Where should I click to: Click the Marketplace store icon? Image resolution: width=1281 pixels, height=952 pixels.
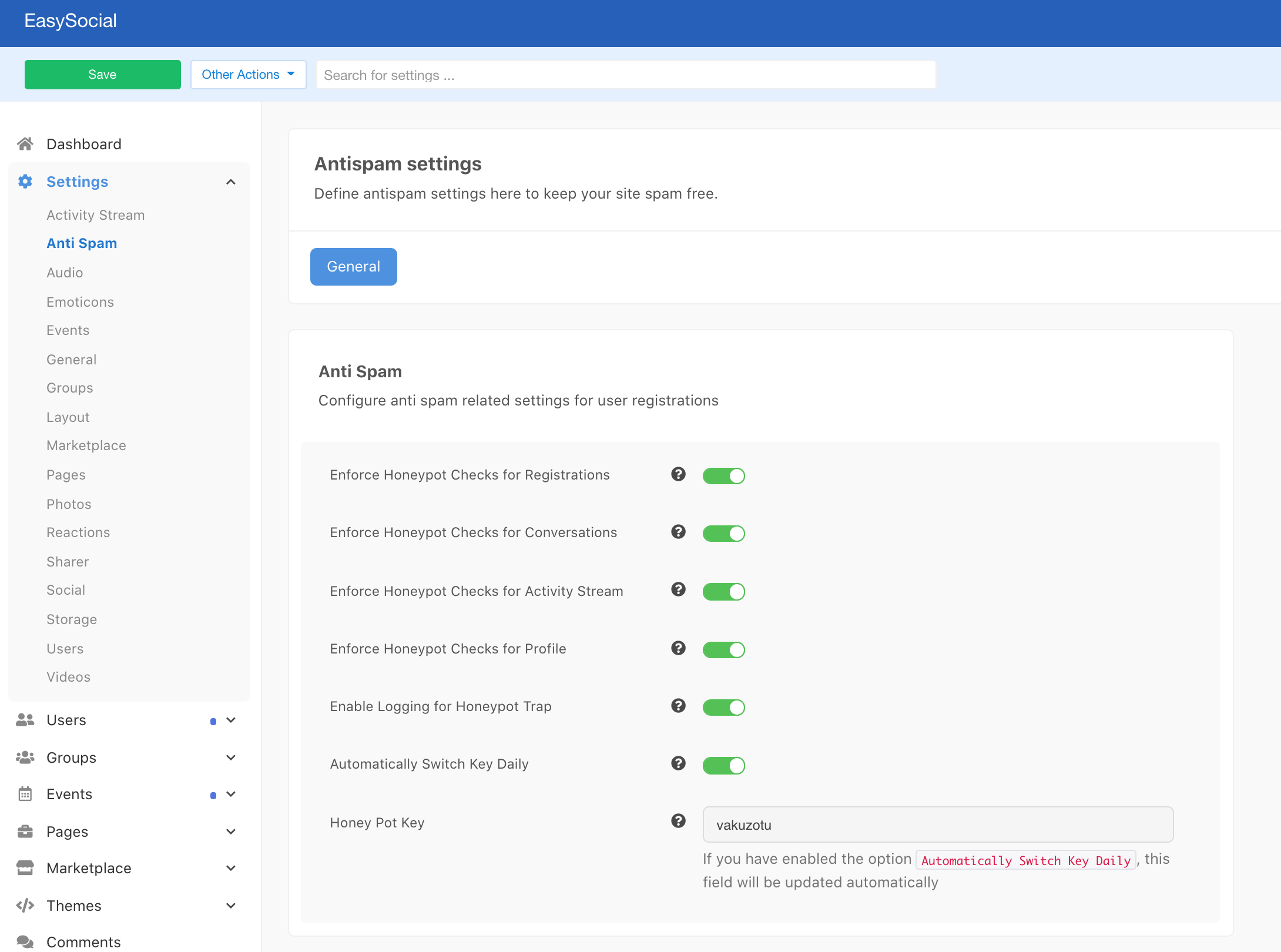(25, 868)
